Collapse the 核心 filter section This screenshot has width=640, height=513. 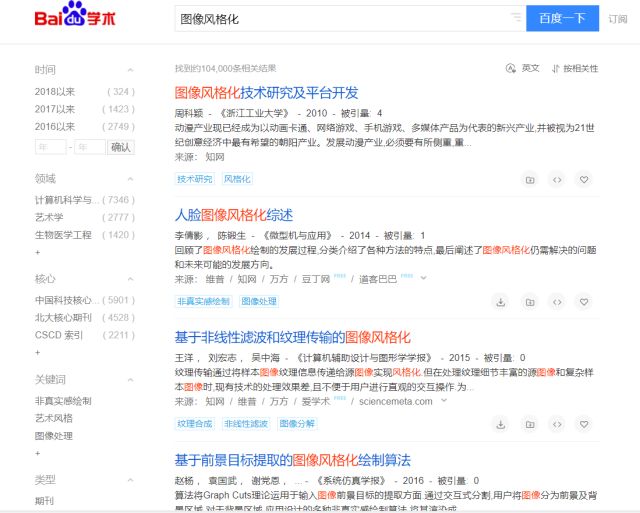pyautogui.click(x=130, y=279)
